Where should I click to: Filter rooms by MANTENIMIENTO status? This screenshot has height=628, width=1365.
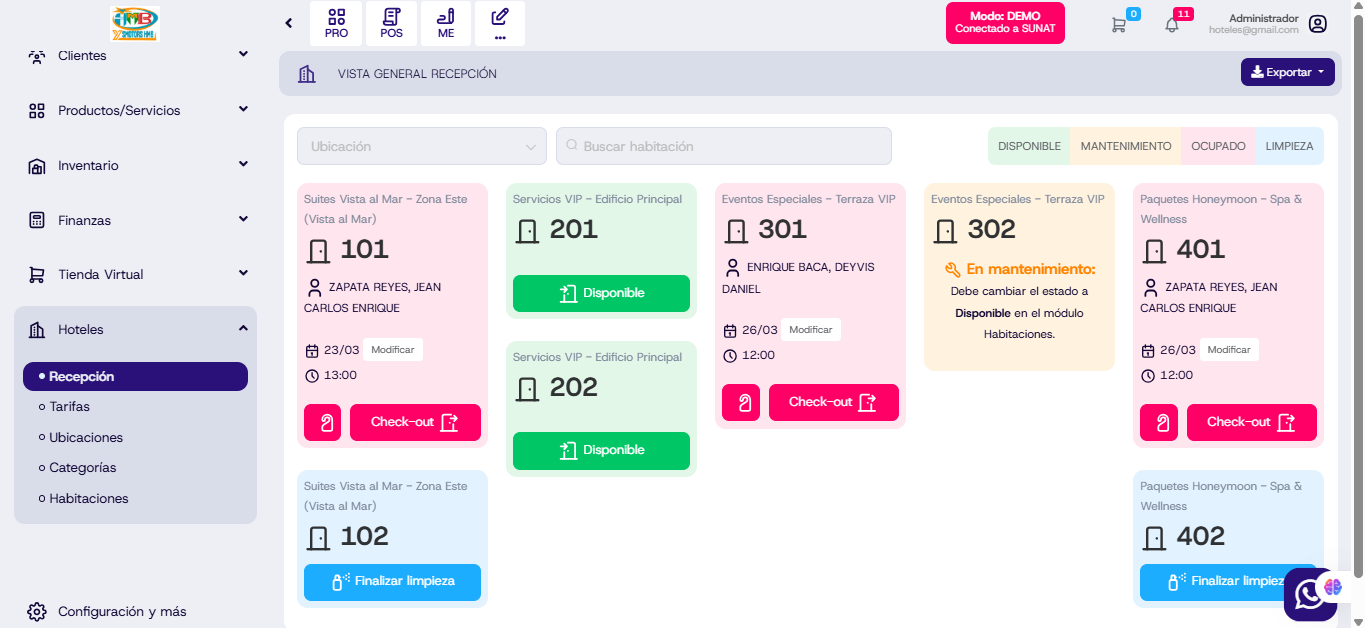tap(1125, 146)
